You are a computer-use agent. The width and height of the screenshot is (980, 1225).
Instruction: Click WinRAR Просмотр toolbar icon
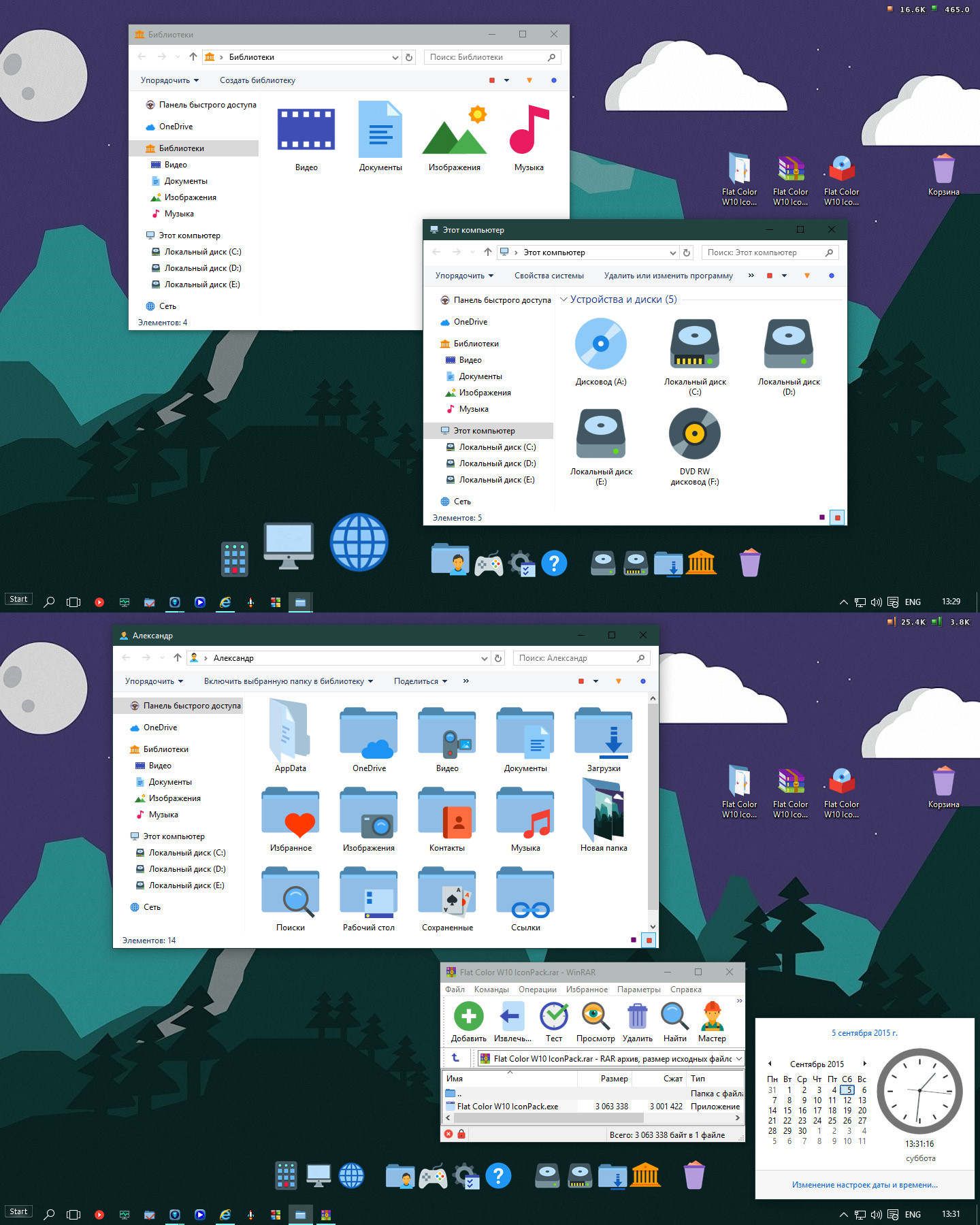click(595, 1016)
